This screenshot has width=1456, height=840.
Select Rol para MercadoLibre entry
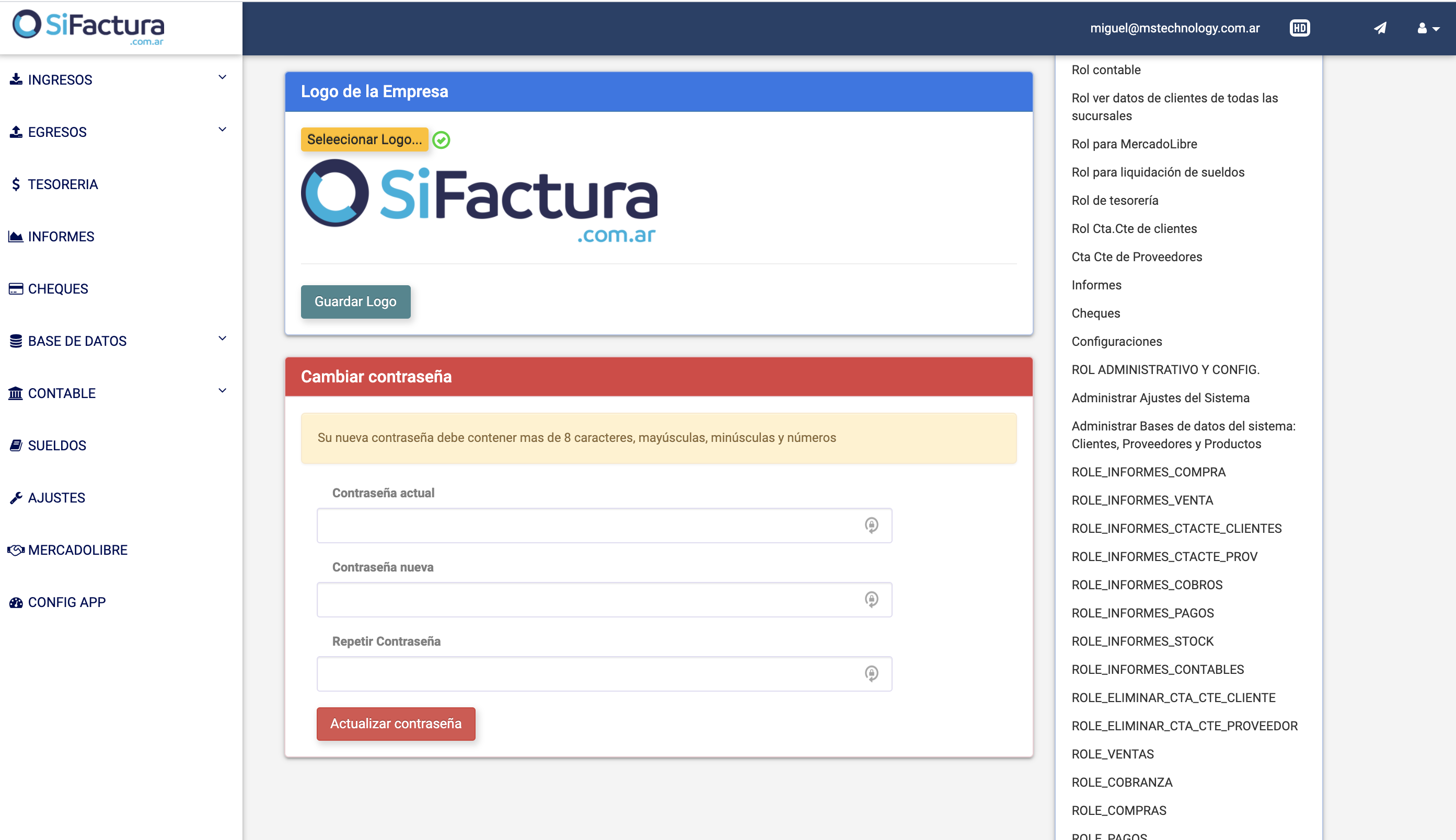point(1134,144)
